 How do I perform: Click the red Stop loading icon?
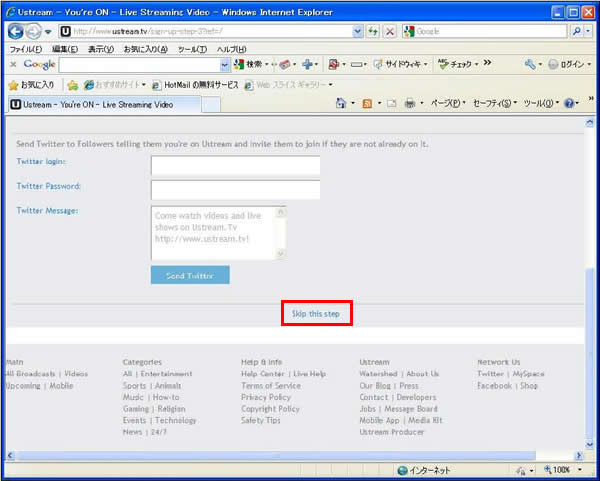point(390,31)
